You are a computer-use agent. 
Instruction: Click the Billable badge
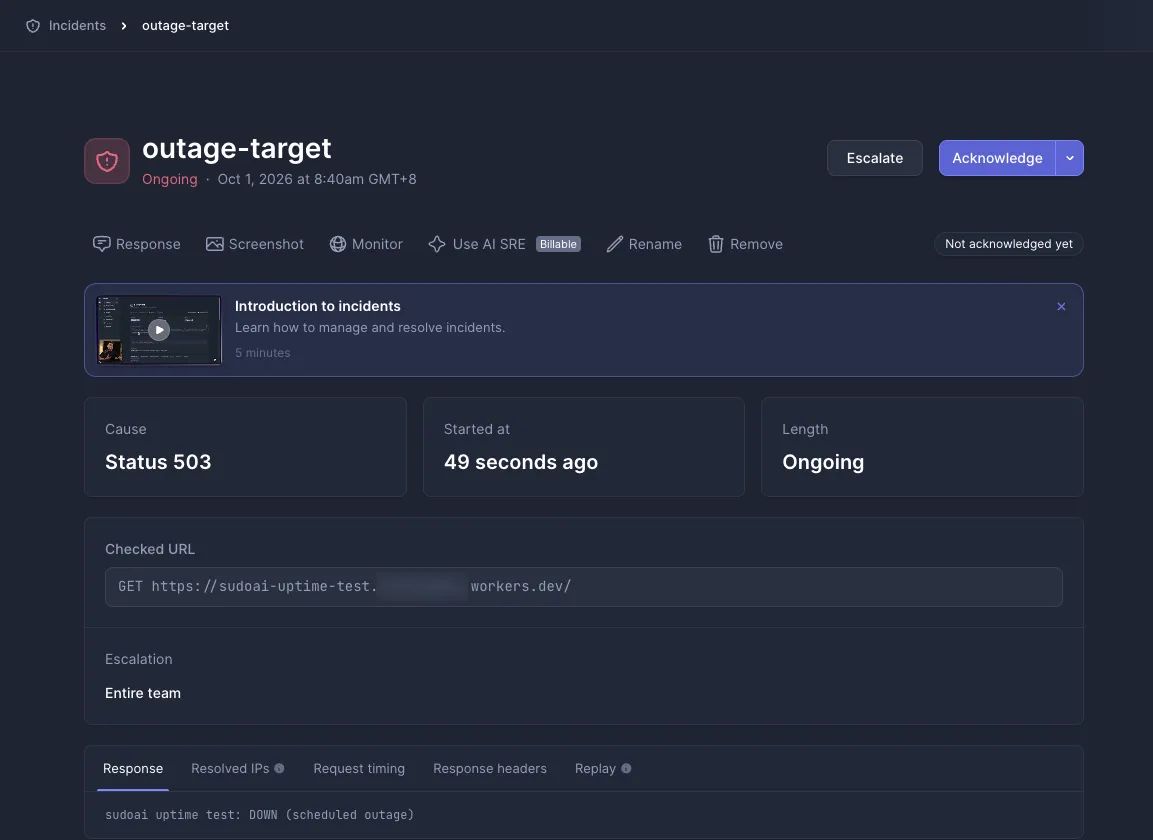[558, 244]
